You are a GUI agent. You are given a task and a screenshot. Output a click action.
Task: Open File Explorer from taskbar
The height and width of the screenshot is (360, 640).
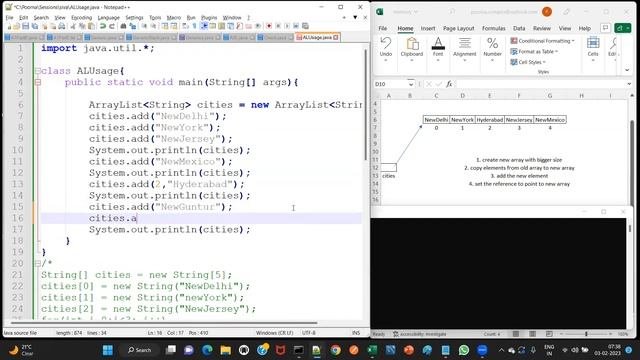click(225, 350)
